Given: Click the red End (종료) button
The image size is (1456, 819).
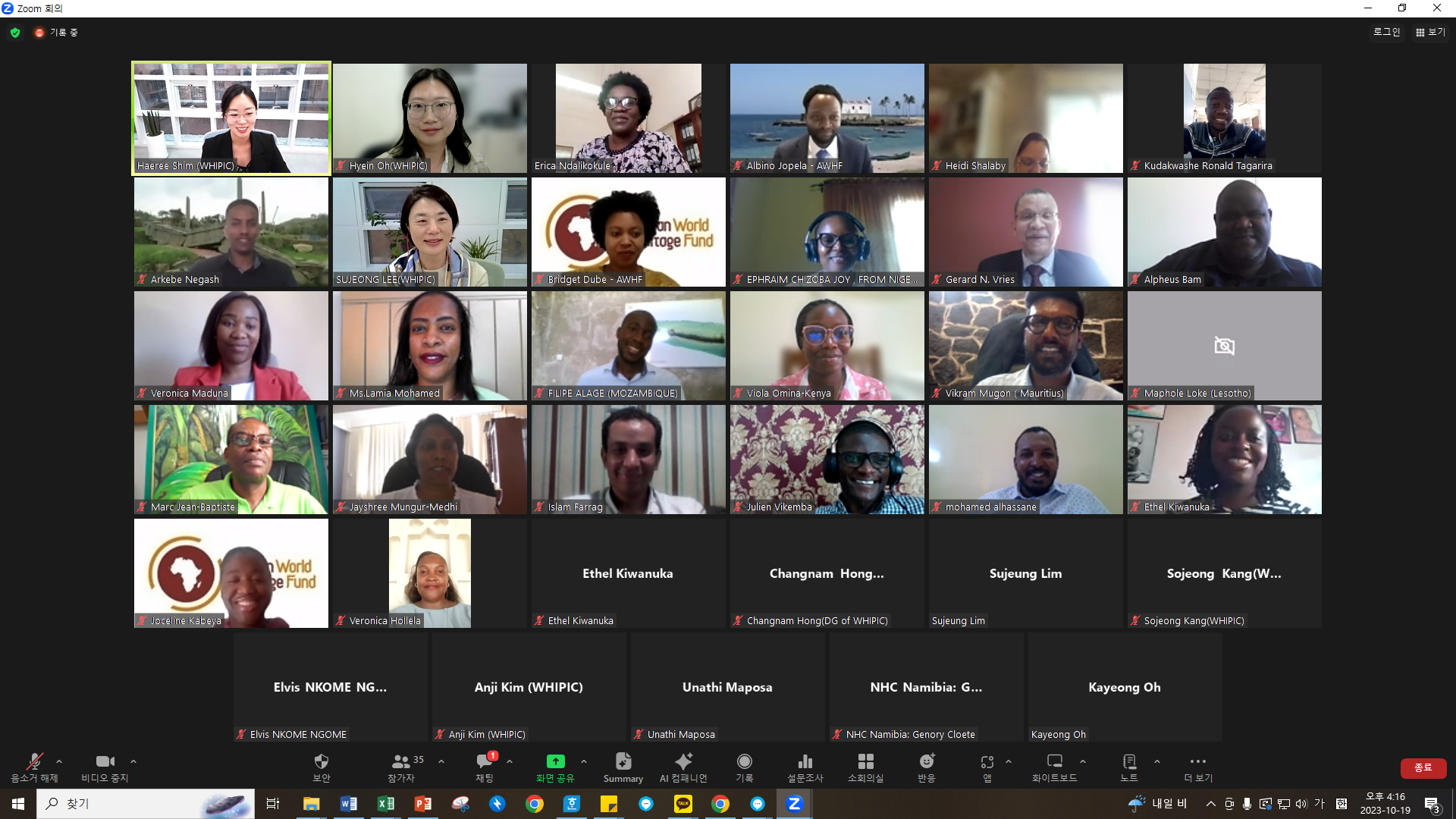Looking at the screenshot, I should (1423, 767).
